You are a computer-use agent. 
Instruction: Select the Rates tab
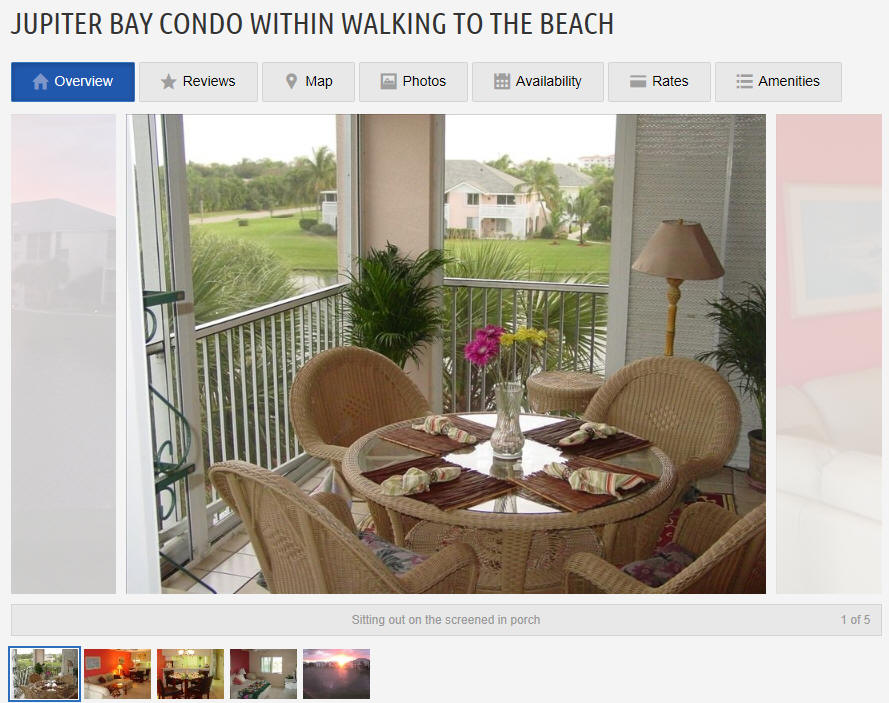(x=659, y=82)
